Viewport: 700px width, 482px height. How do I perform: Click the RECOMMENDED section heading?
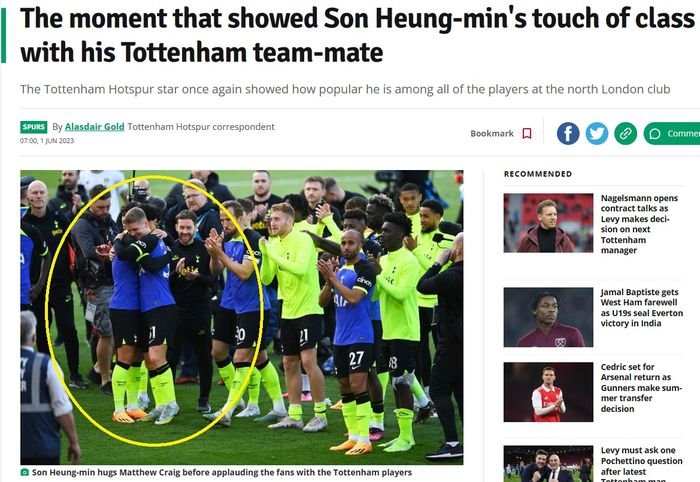coord(538,174)
